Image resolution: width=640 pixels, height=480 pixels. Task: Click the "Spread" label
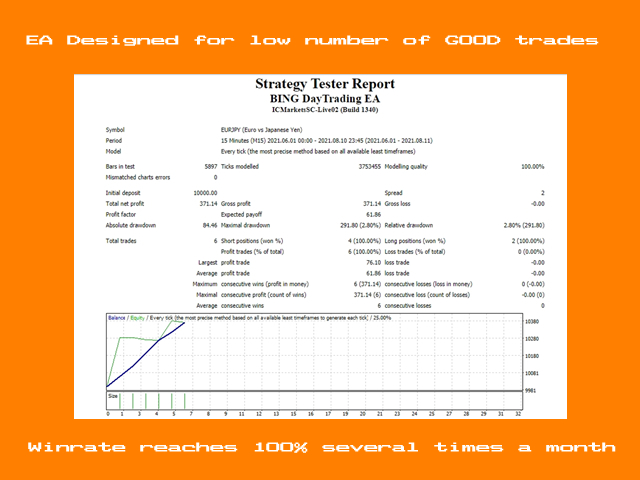tap(393, 193)
